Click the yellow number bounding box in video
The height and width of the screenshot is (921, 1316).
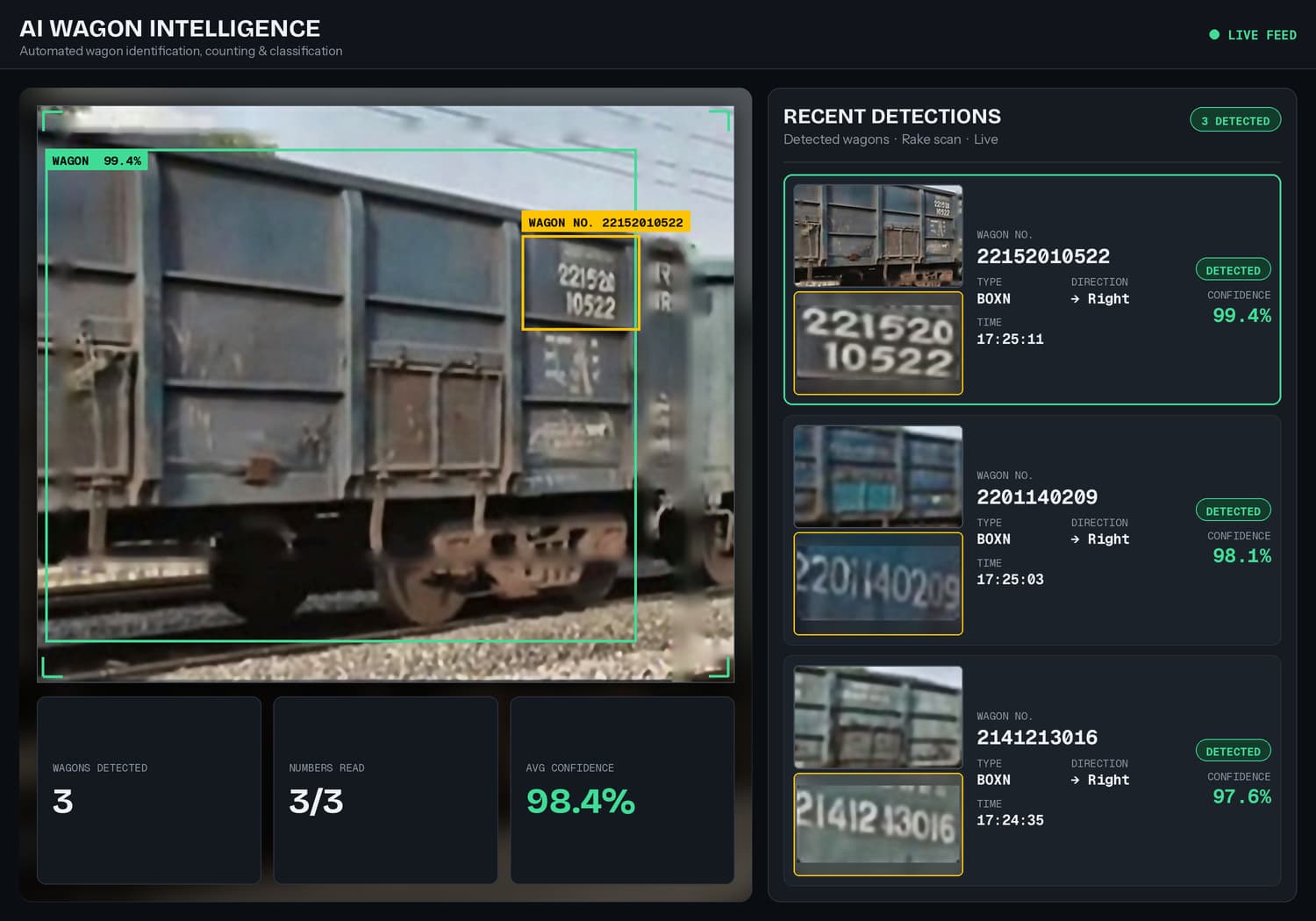click(581, 282)
